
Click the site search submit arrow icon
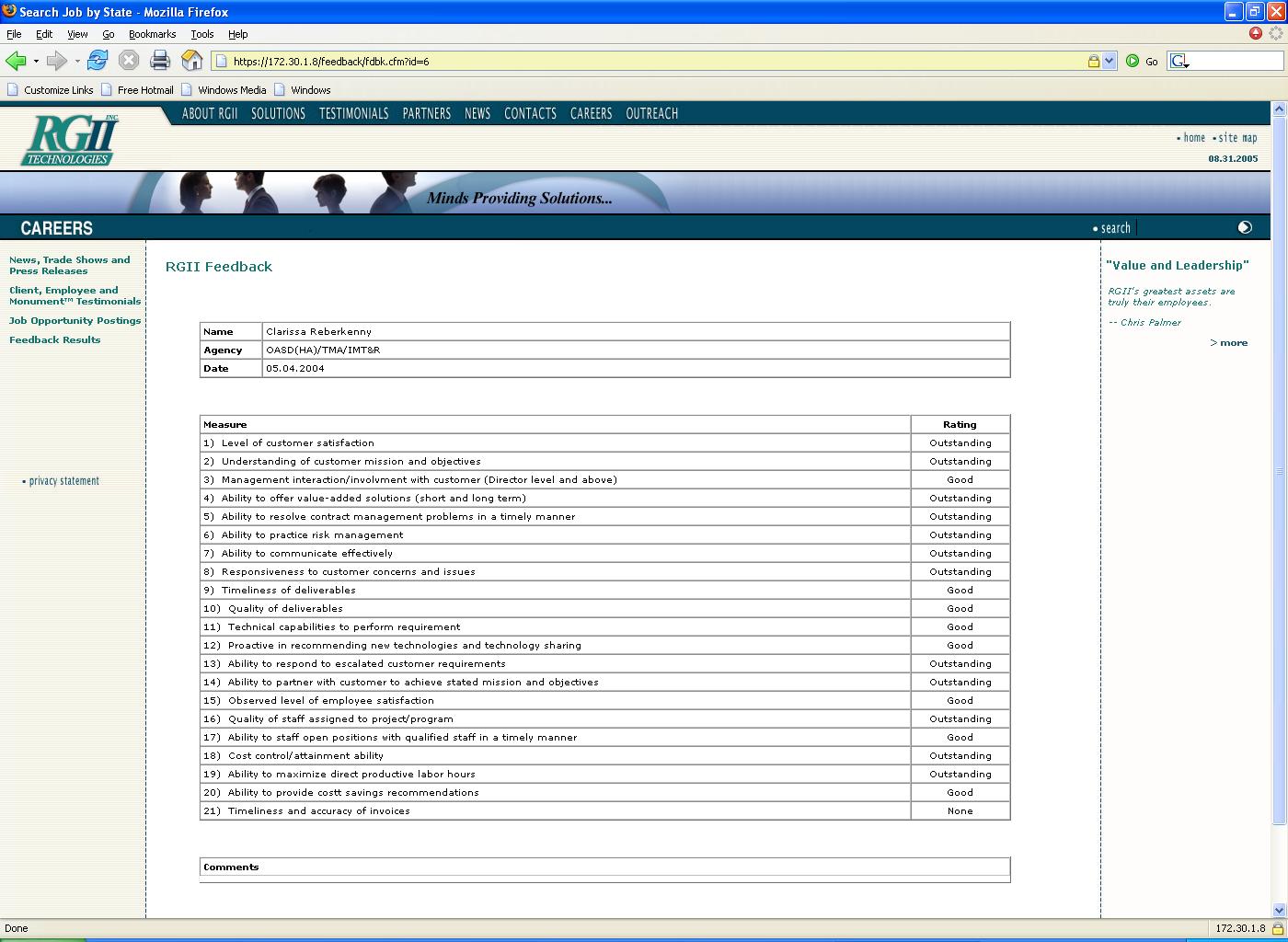(1245, 227)
